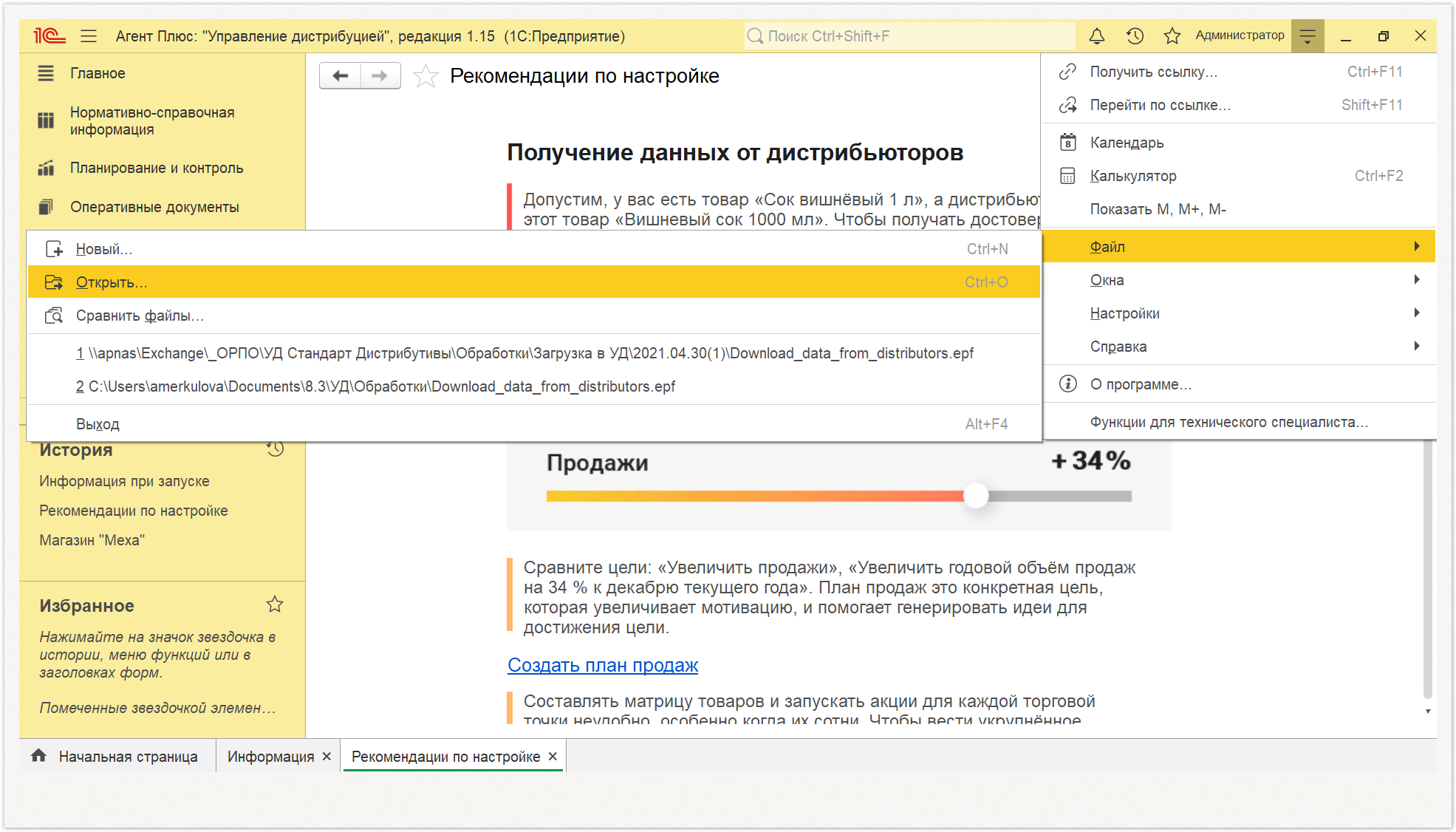Click the История panel clock icon
The width and height of the screenshot is (1456, 832).
point(276,449)
